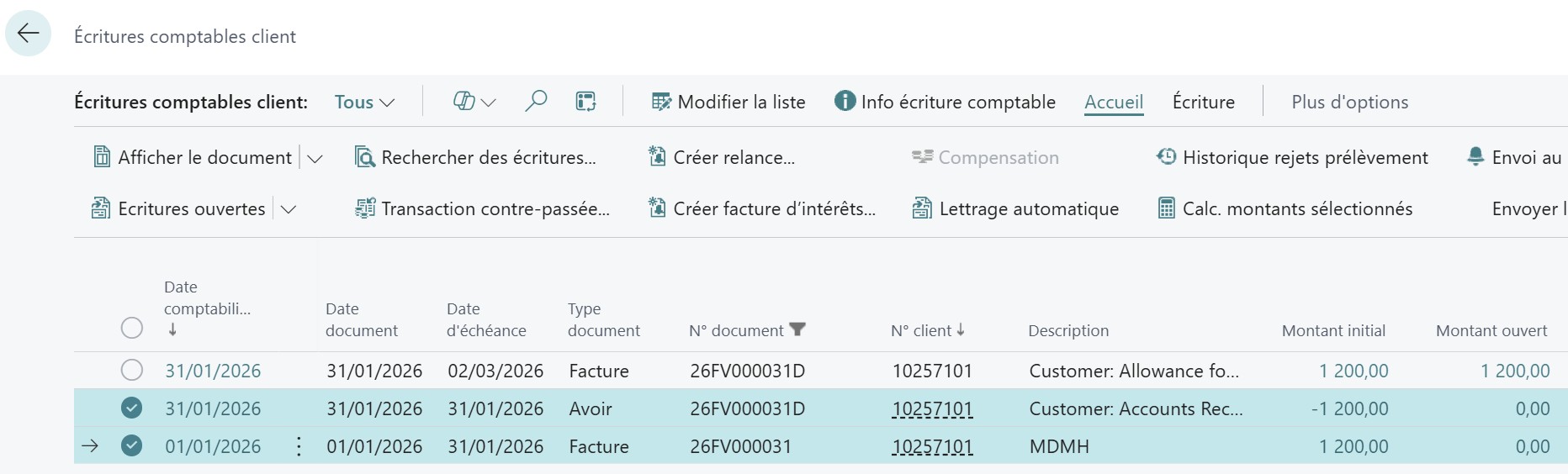Screen dimensions: 1568x474
Task: Open the open amount 1 200,00 link
Action: [x=1515, y=371]
